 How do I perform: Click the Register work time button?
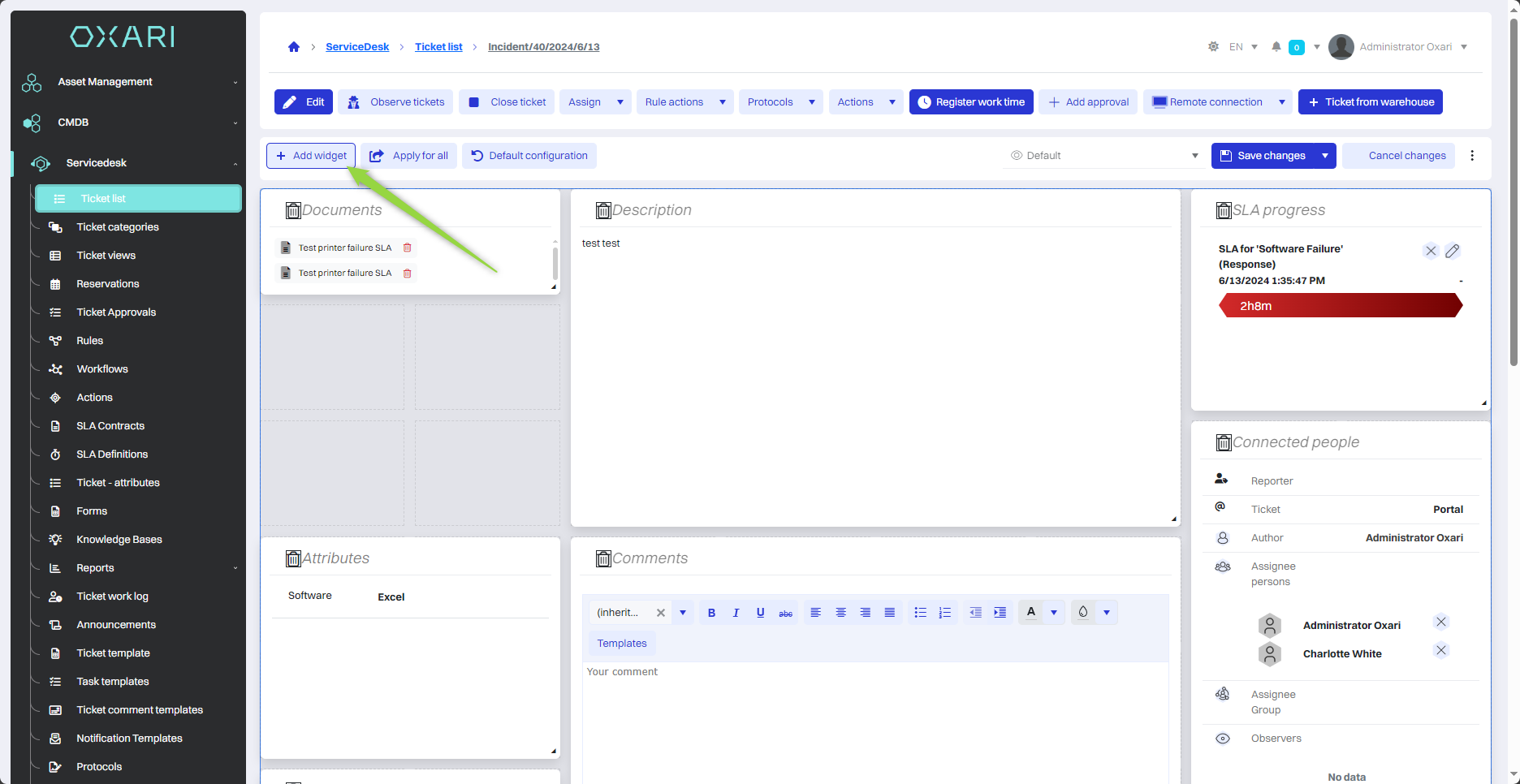point(971,102)
